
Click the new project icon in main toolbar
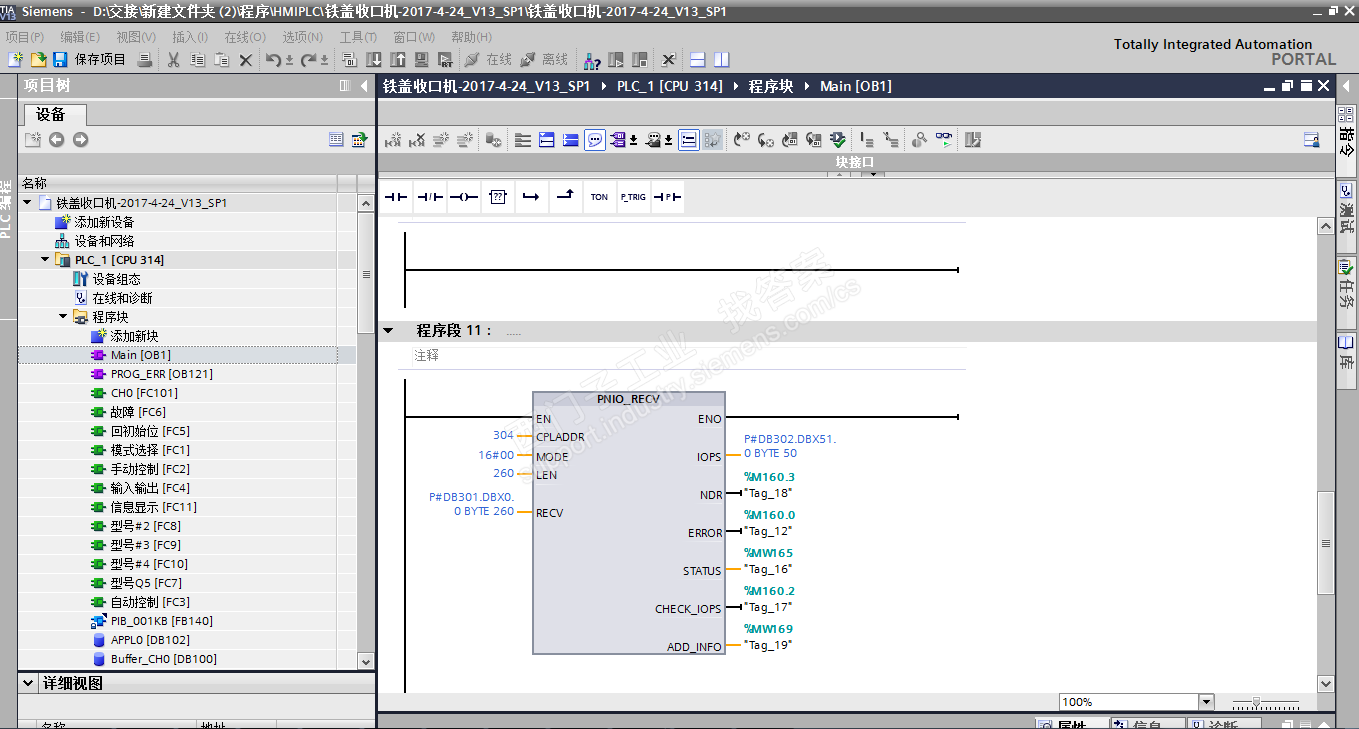click(x=15, y=60)
